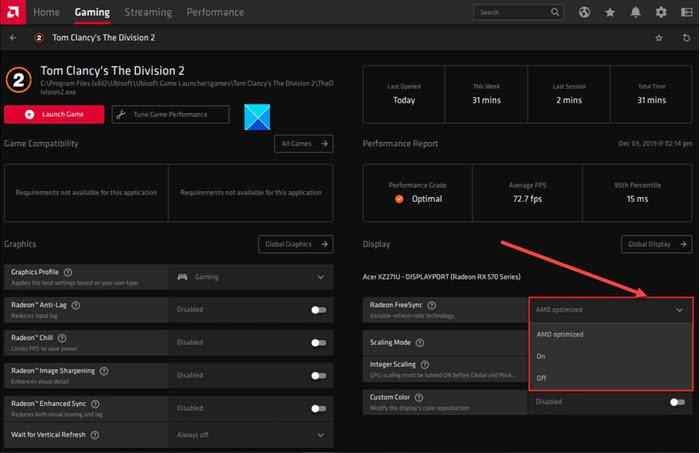Click Acer XZ271U DISPLAYPORT display name
The width and height of the screenshot is (700, 453).
442,277
